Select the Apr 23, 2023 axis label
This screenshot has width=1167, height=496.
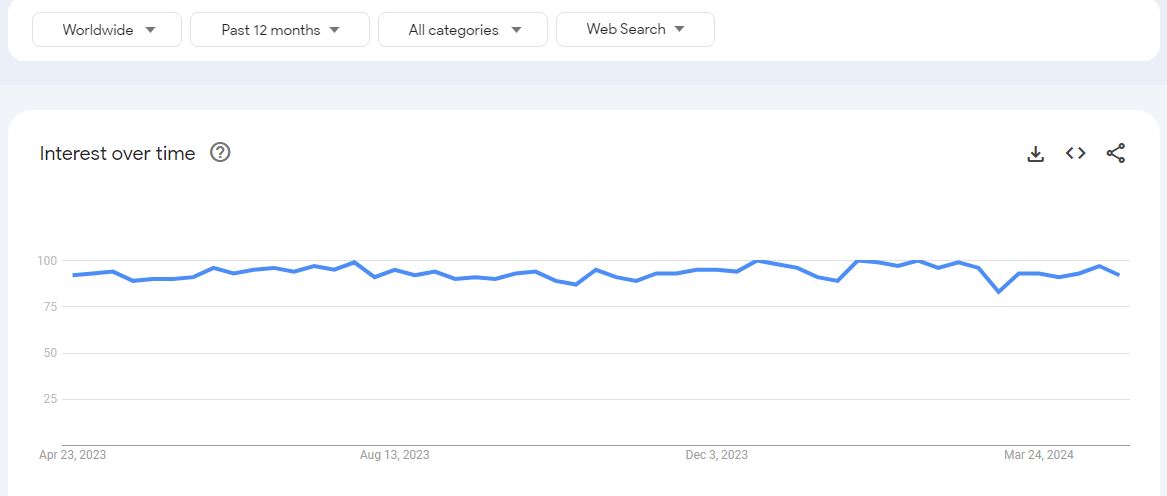tap(72, 454)
